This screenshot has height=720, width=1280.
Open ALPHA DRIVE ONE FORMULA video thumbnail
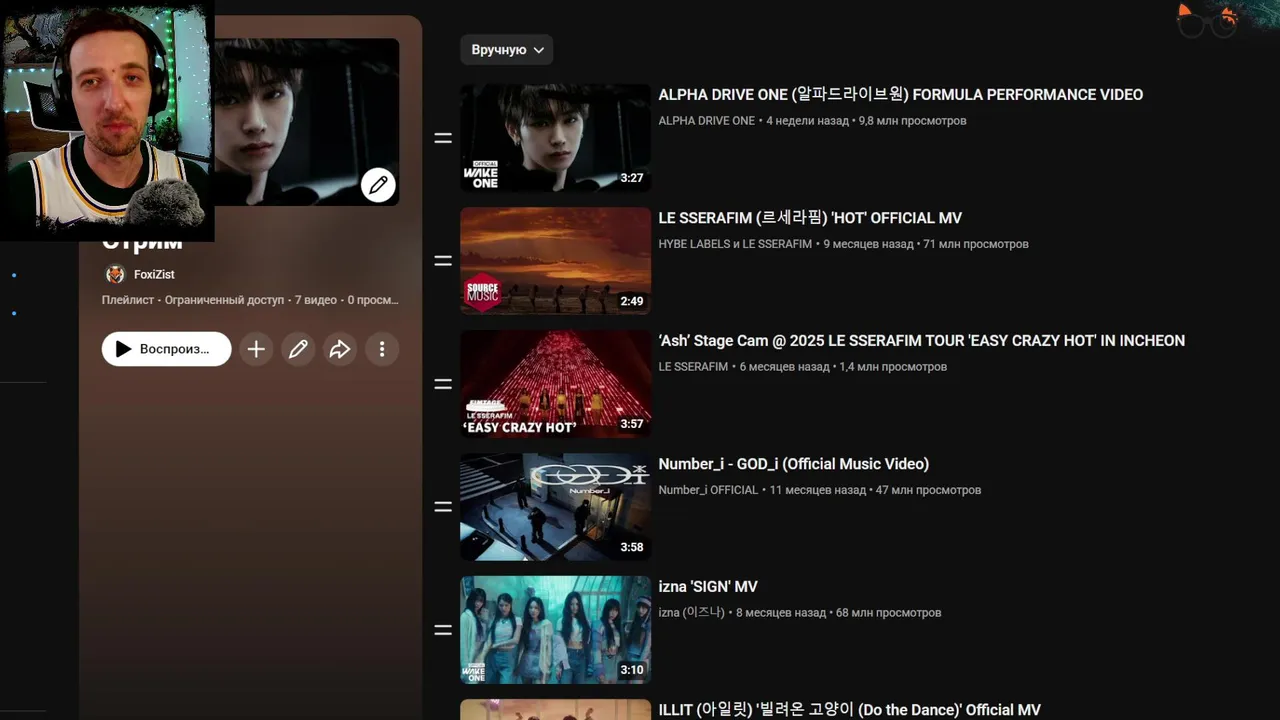tap(555, 138)
